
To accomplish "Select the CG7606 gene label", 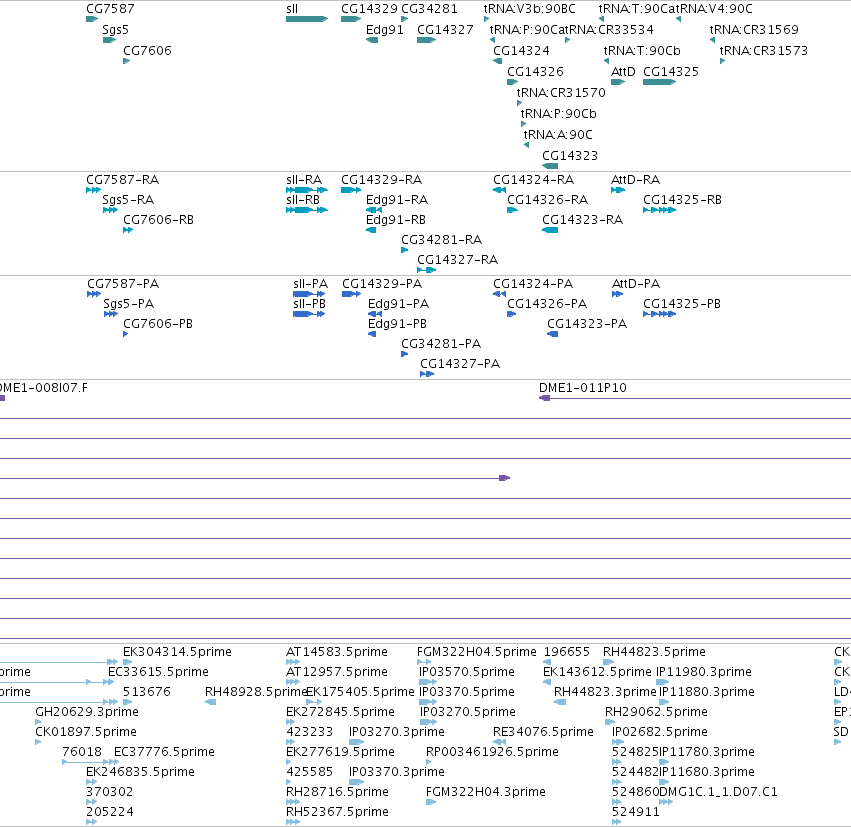I will (x=147, y=50).
